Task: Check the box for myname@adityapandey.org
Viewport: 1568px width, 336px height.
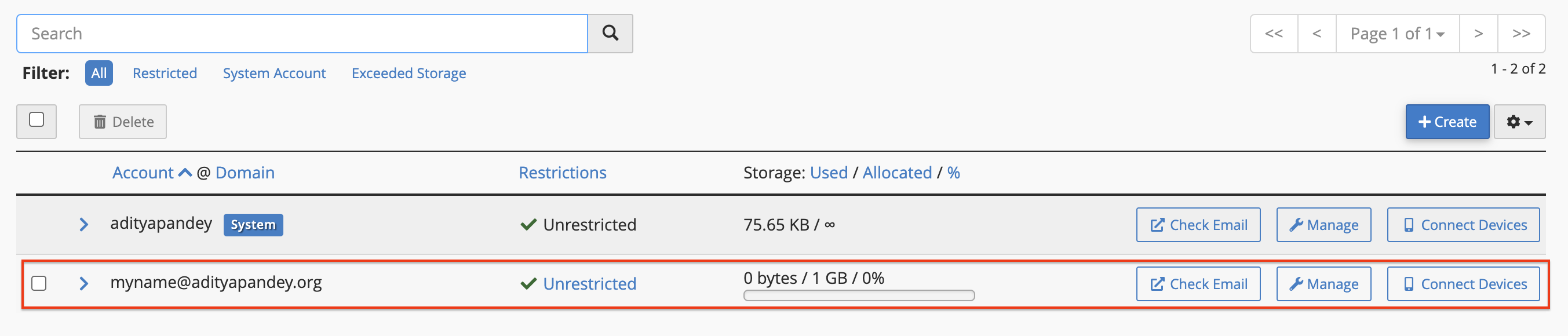Action: pyautogui.click(x=39, y=283)
